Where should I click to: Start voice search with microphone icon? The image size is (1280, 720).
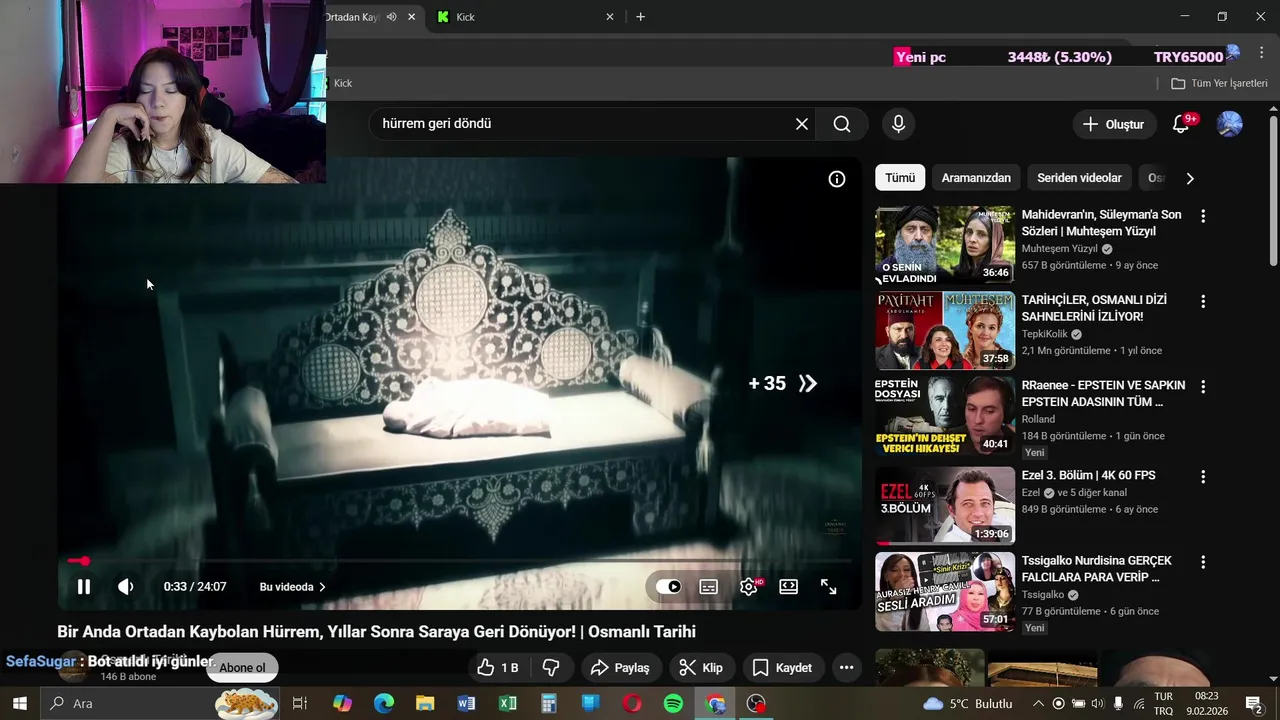898,124
